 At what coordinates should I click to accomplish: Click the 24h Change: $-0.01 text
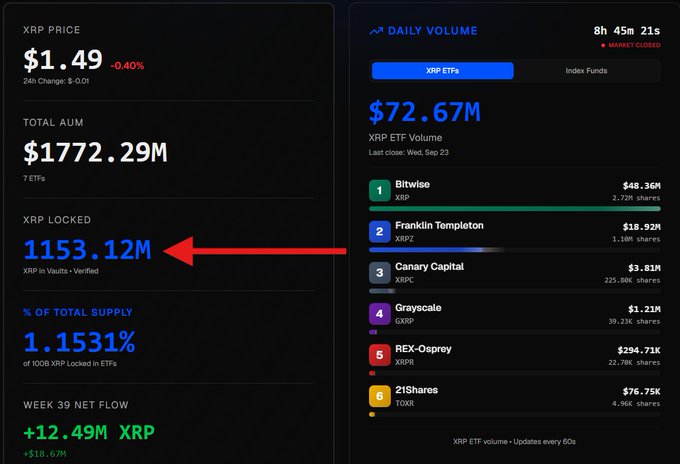pyautogui.click(x=56, y=81)
